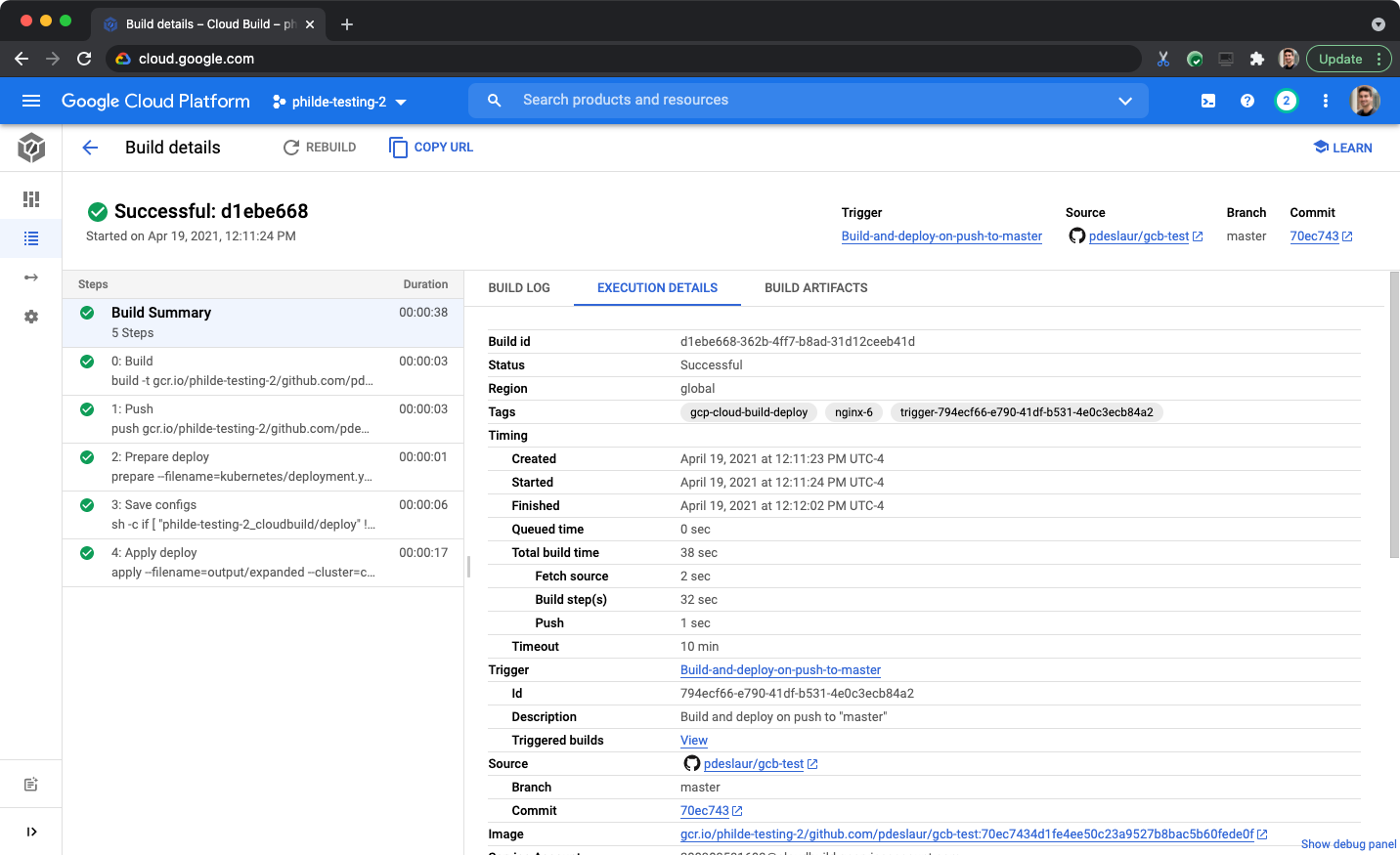Open the build History list sidebar icon
Image resolution: width=1400 pixels, height=855 pixels.
31,238
